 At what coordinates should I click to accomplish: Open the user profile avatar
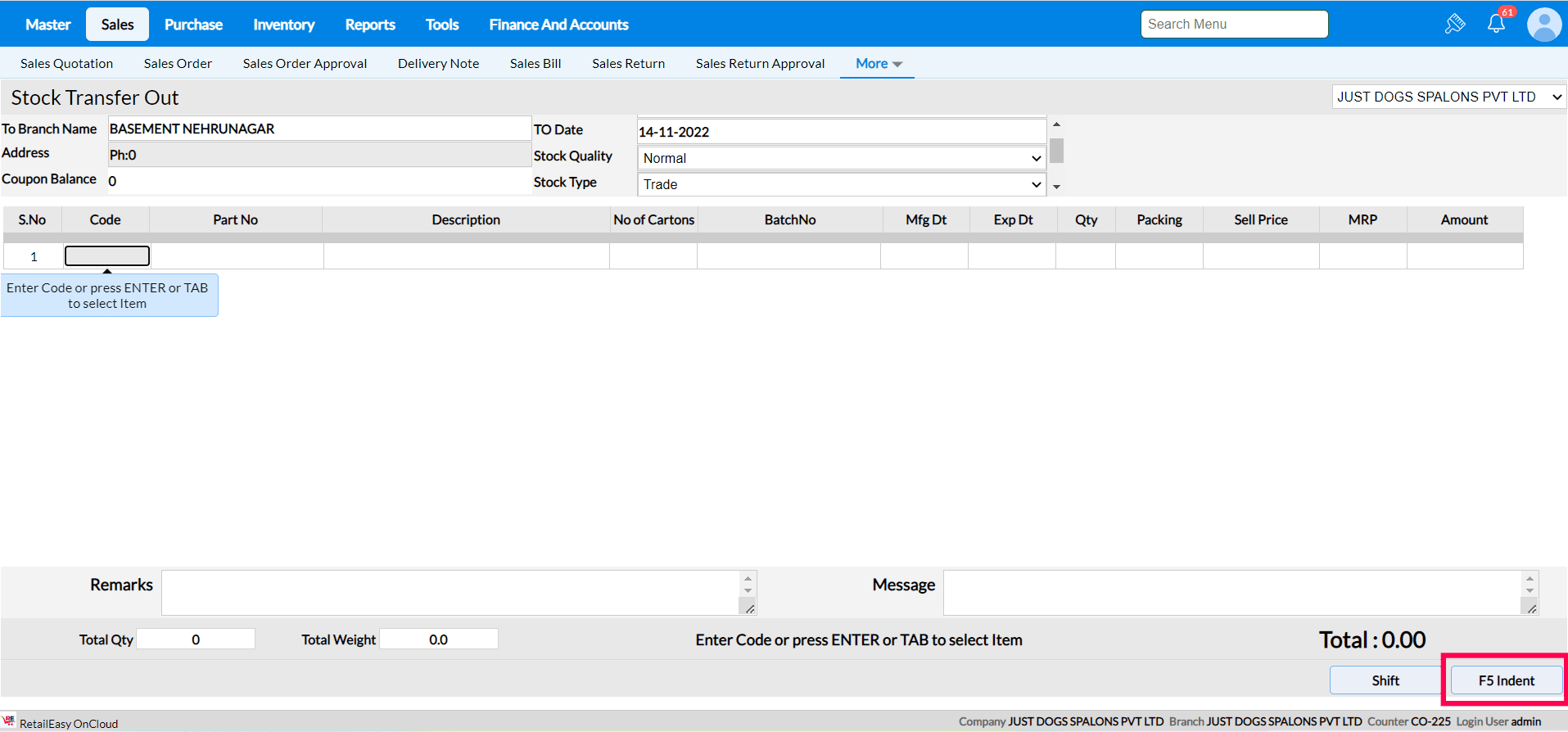(1543, 25)
